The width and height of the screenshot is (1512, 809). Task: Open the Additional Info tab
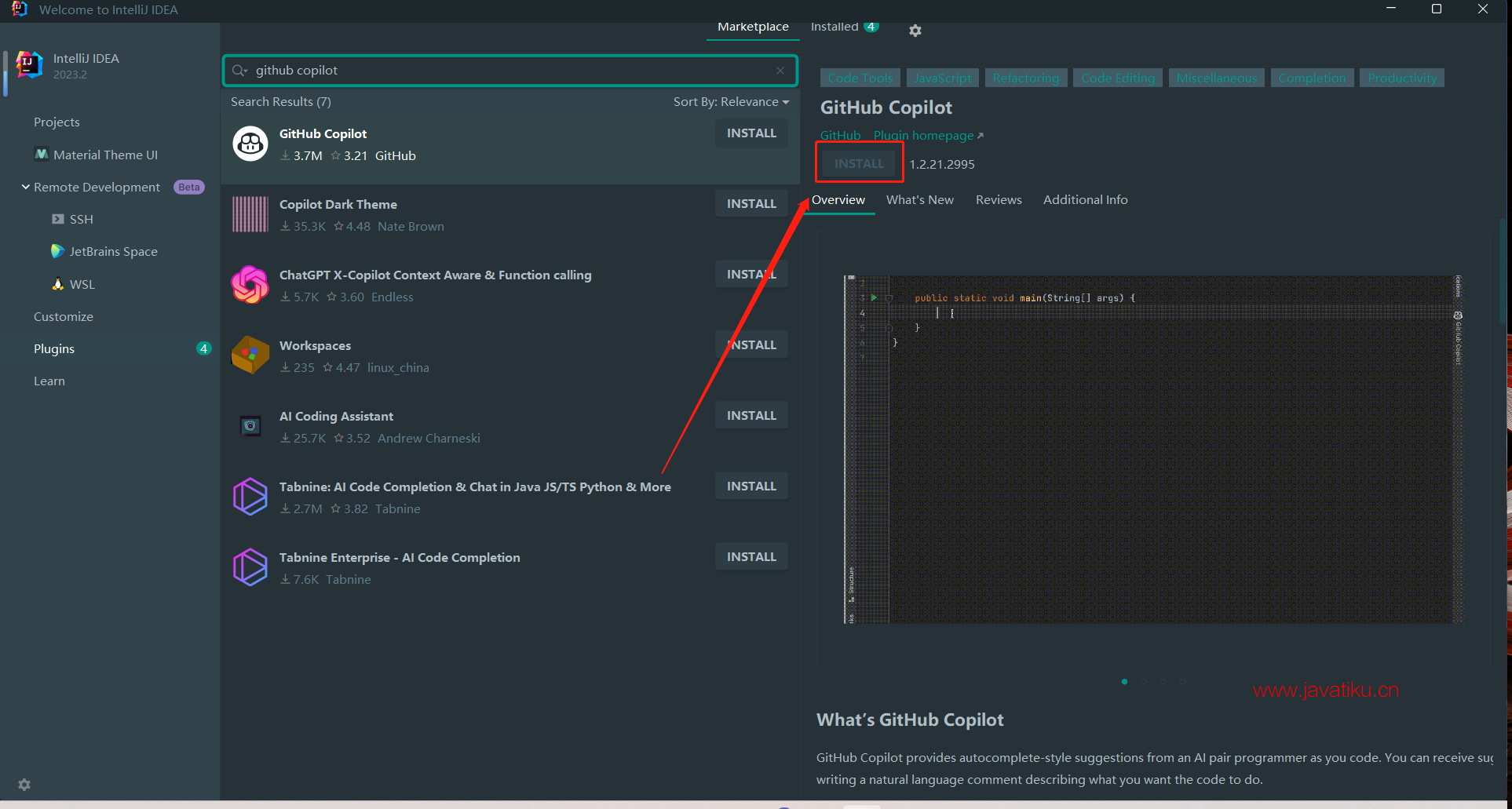(x=1086, y=200)
